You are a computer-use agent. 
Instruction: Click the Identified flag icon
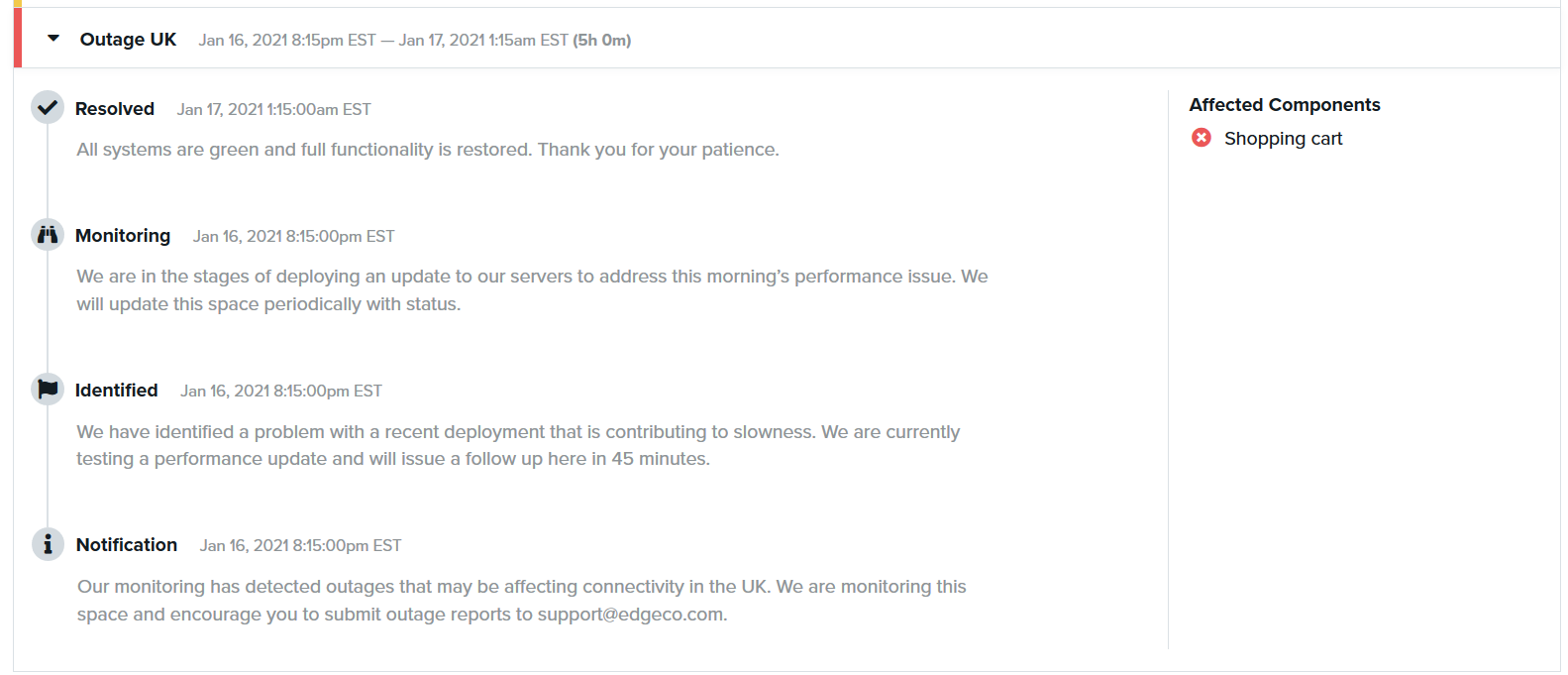48,390
